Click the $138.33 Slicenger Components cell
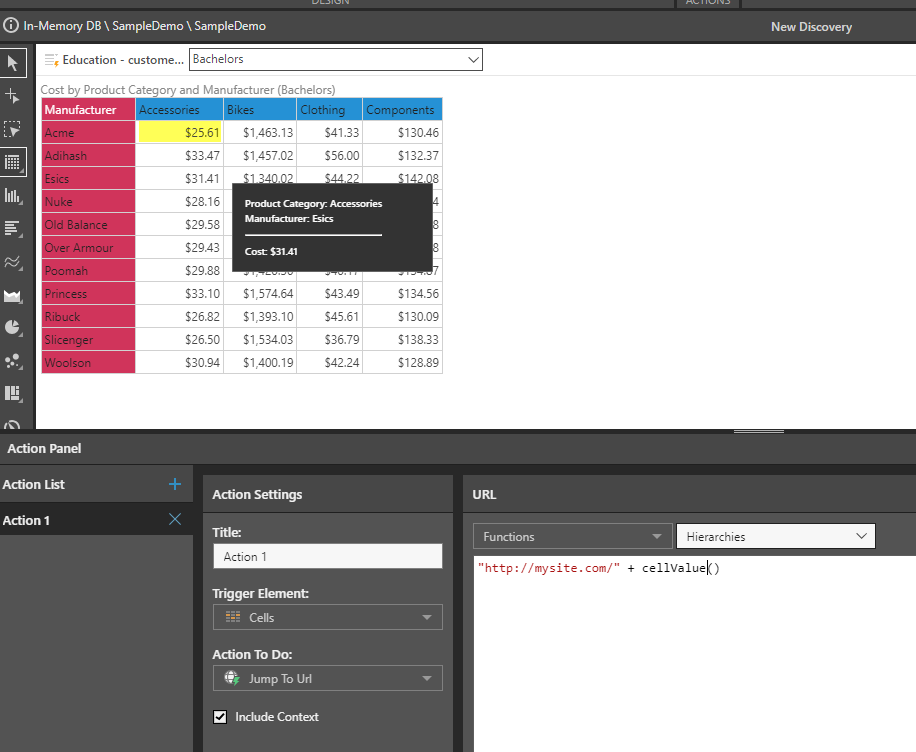Screen dimensions: 916x752 (x=403, y=339)
